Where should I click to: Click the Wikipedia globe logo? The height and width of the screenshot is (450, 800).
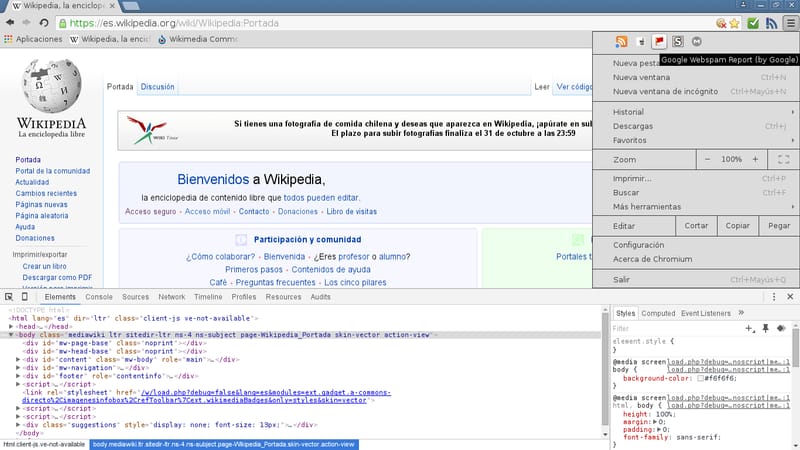52,85
